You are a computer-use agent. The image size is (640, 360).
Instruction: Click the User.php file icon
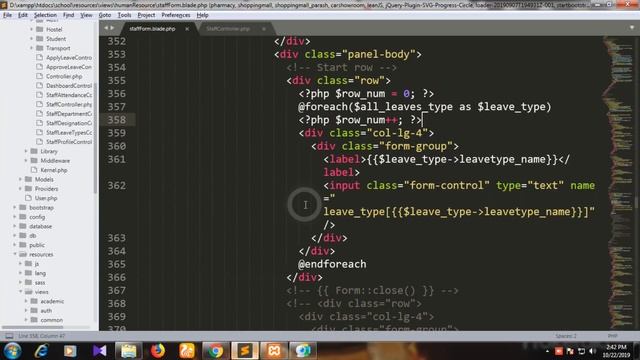click(28, 198)
